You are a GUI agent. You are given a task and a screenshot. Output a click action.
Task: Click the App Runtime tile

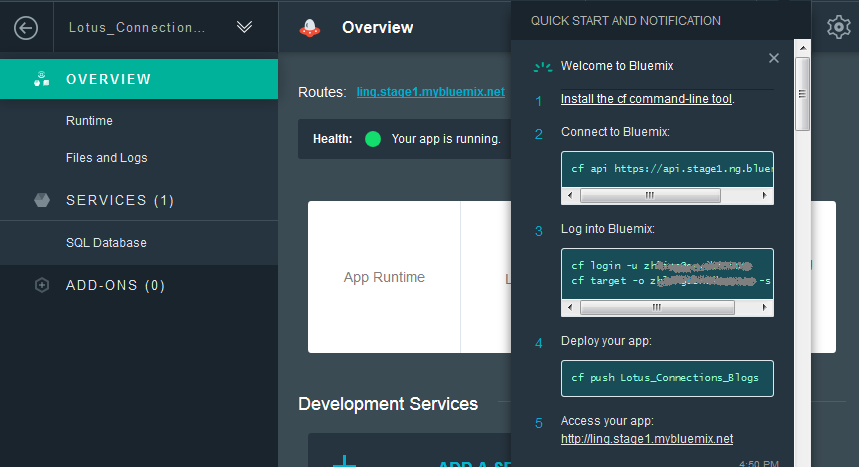tap(384, 277)
